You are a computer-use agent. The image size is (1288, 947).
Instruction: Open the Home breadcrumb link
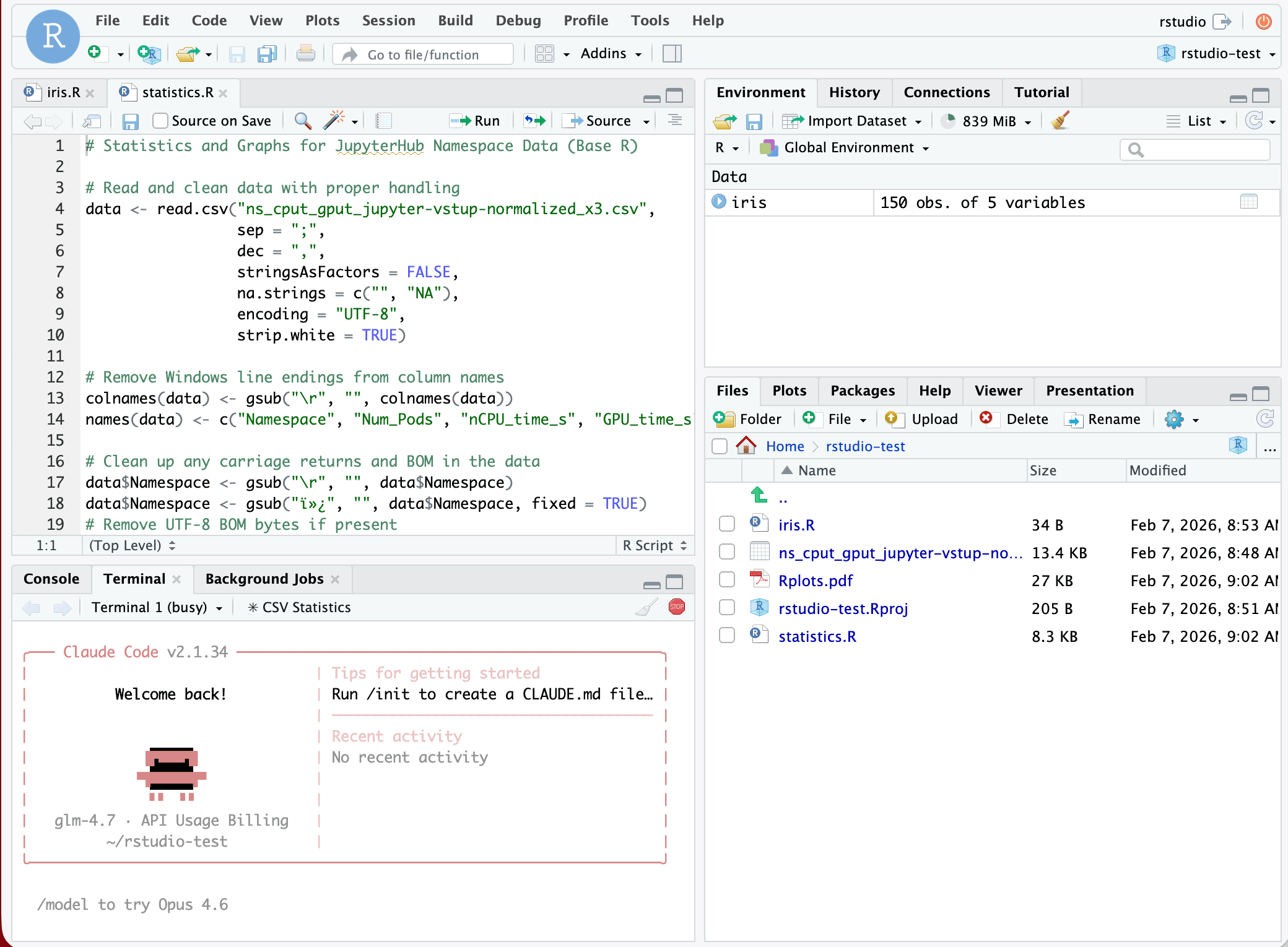(x=784, y=446)
